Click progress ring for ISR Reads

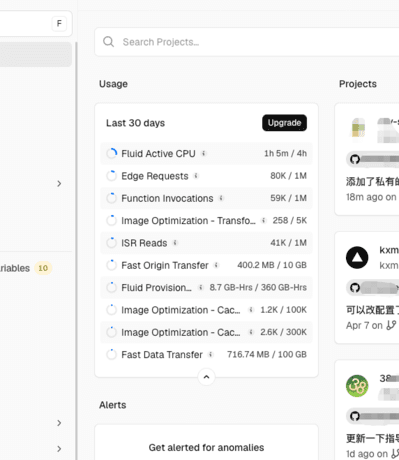(x=112, y=243)
